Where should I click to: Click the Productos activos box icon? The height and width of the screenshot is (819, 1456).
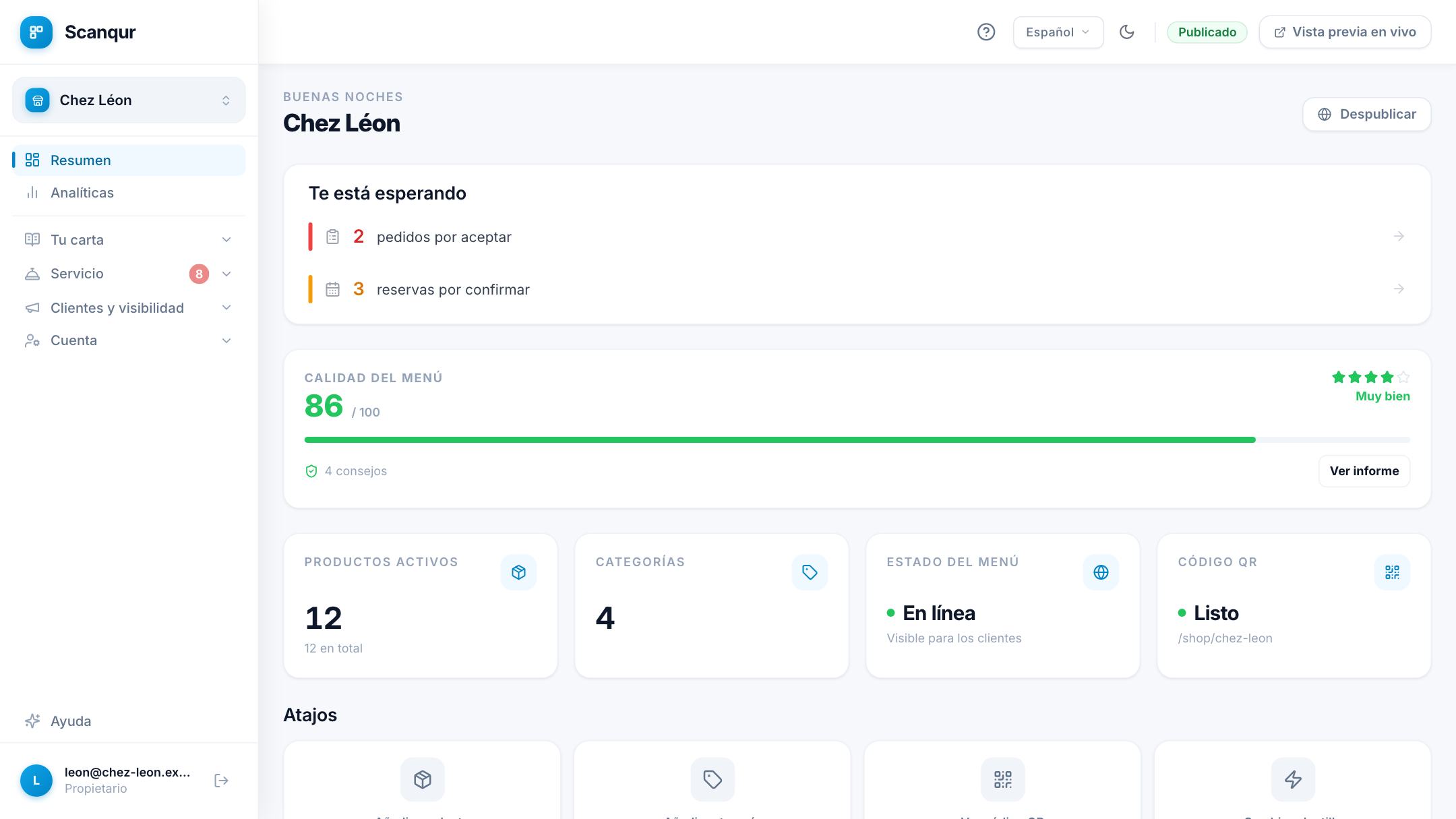tap(518, 572)
